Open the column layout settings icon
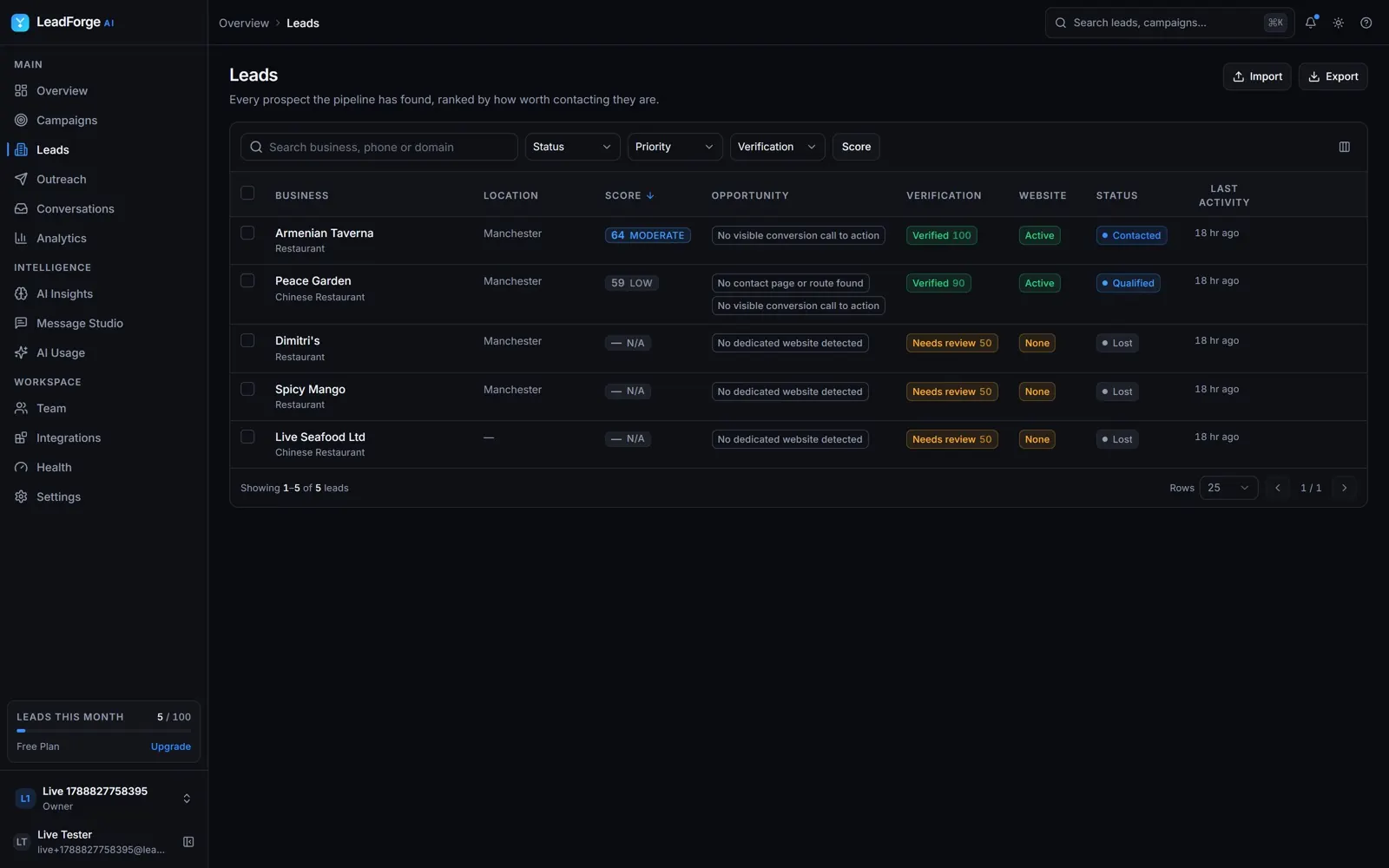 (x=1345, y=147)
